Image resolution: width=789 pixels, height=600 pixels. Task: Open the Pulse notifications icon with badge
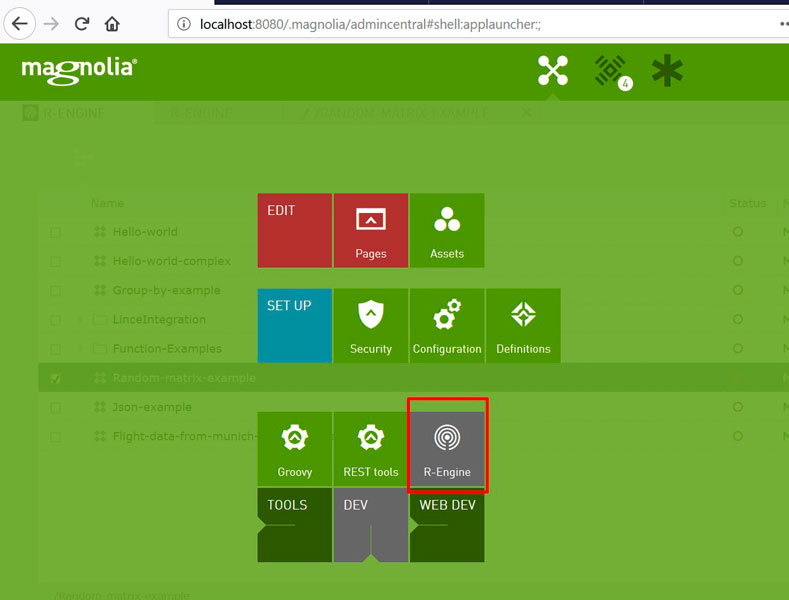tap(611, 71)
